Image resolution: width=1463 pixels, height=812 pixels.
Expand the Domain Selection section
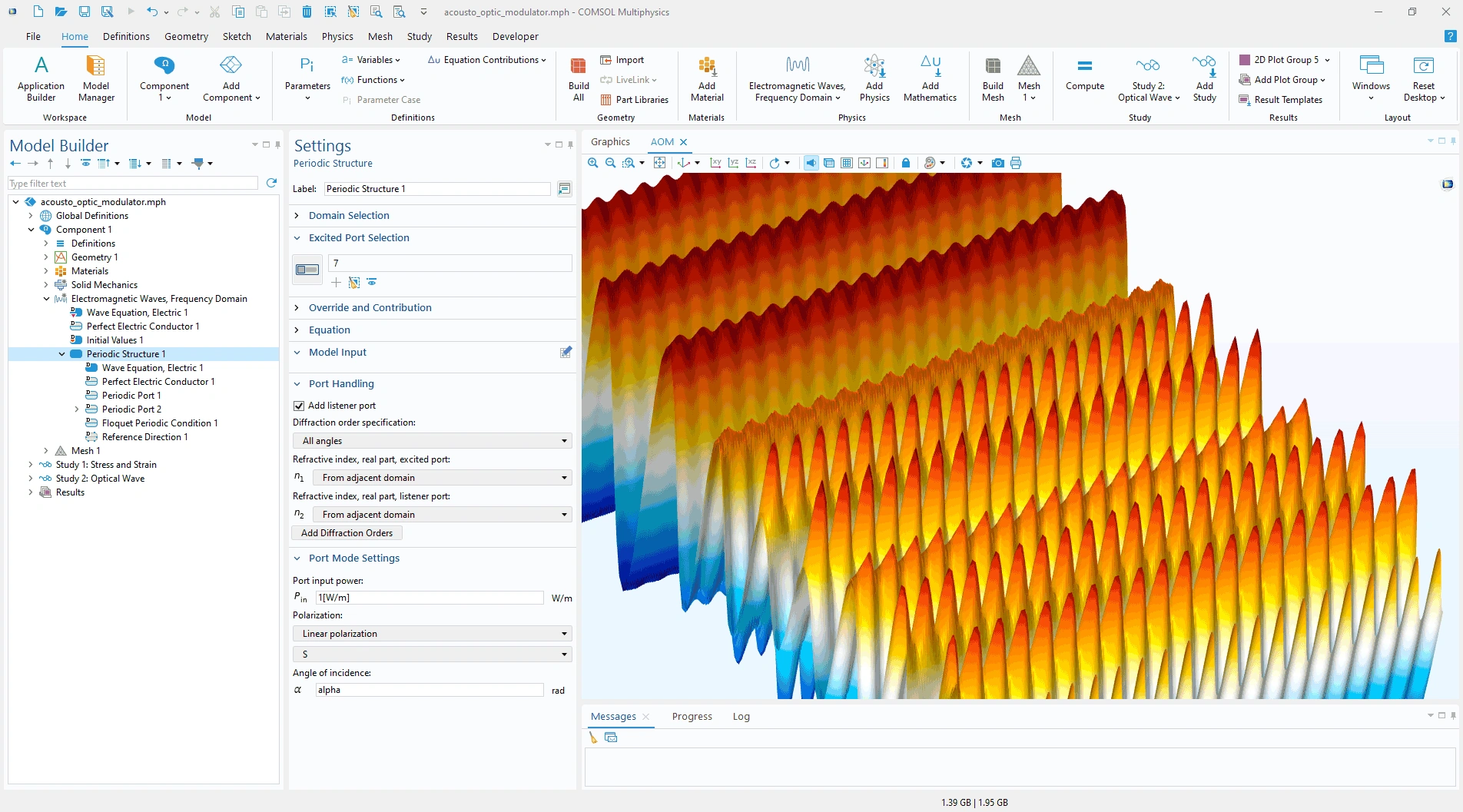pos(349,216)
